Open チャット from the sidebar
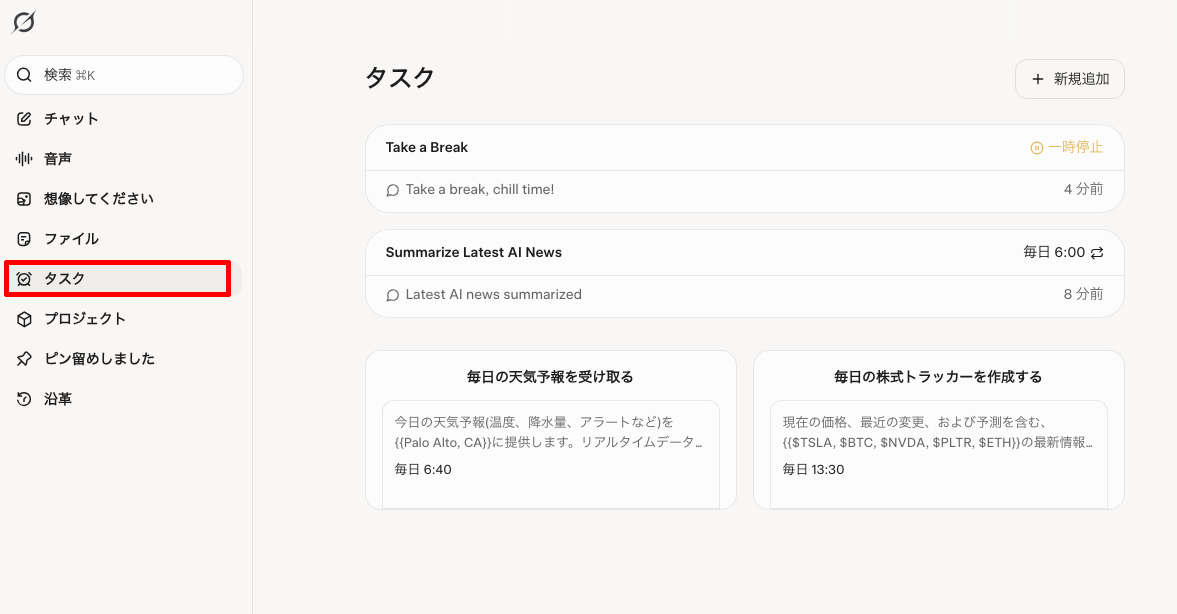Image resolution: width=1177 pixels, height=614 pixels. [x=71, y=119]
